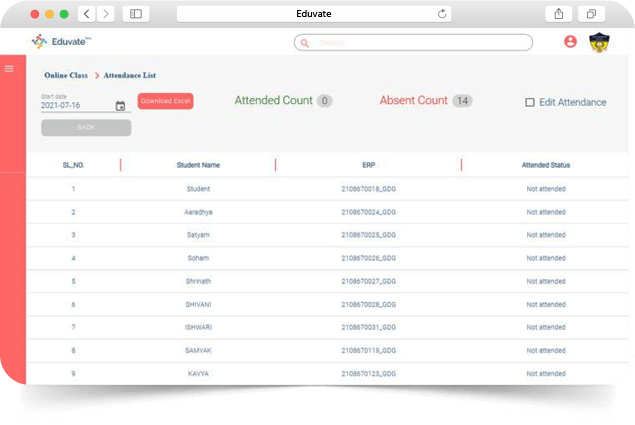The height and width of the screenshot is (425, 635).
Task: Click the Attendance List breadcrumb
Action: (x=130, y=75)
